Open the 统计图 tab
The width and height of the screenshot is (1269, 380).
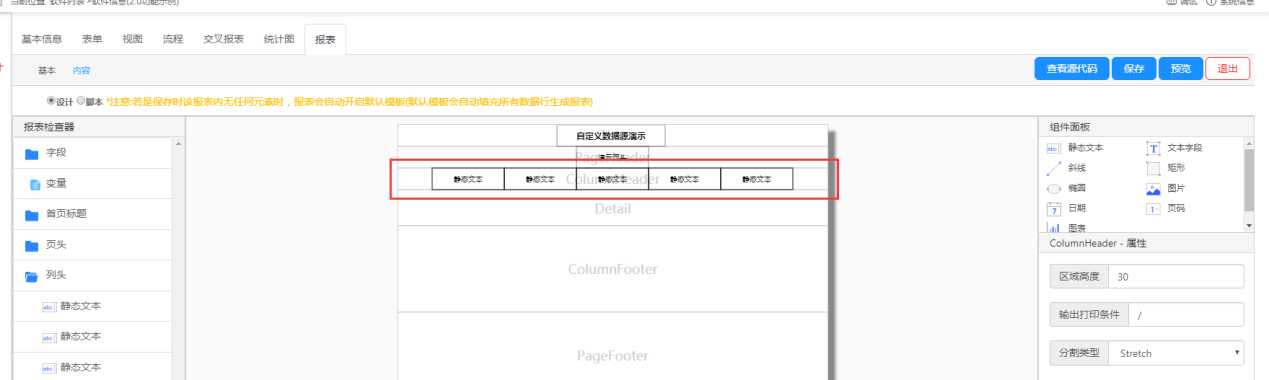[279, 39]
